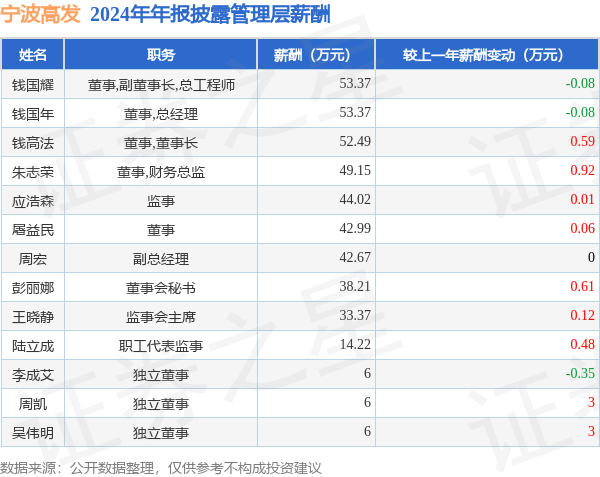Click salary value 52.49
The height and width of the screenshot is (477, 600).
(x=355, y=141)
